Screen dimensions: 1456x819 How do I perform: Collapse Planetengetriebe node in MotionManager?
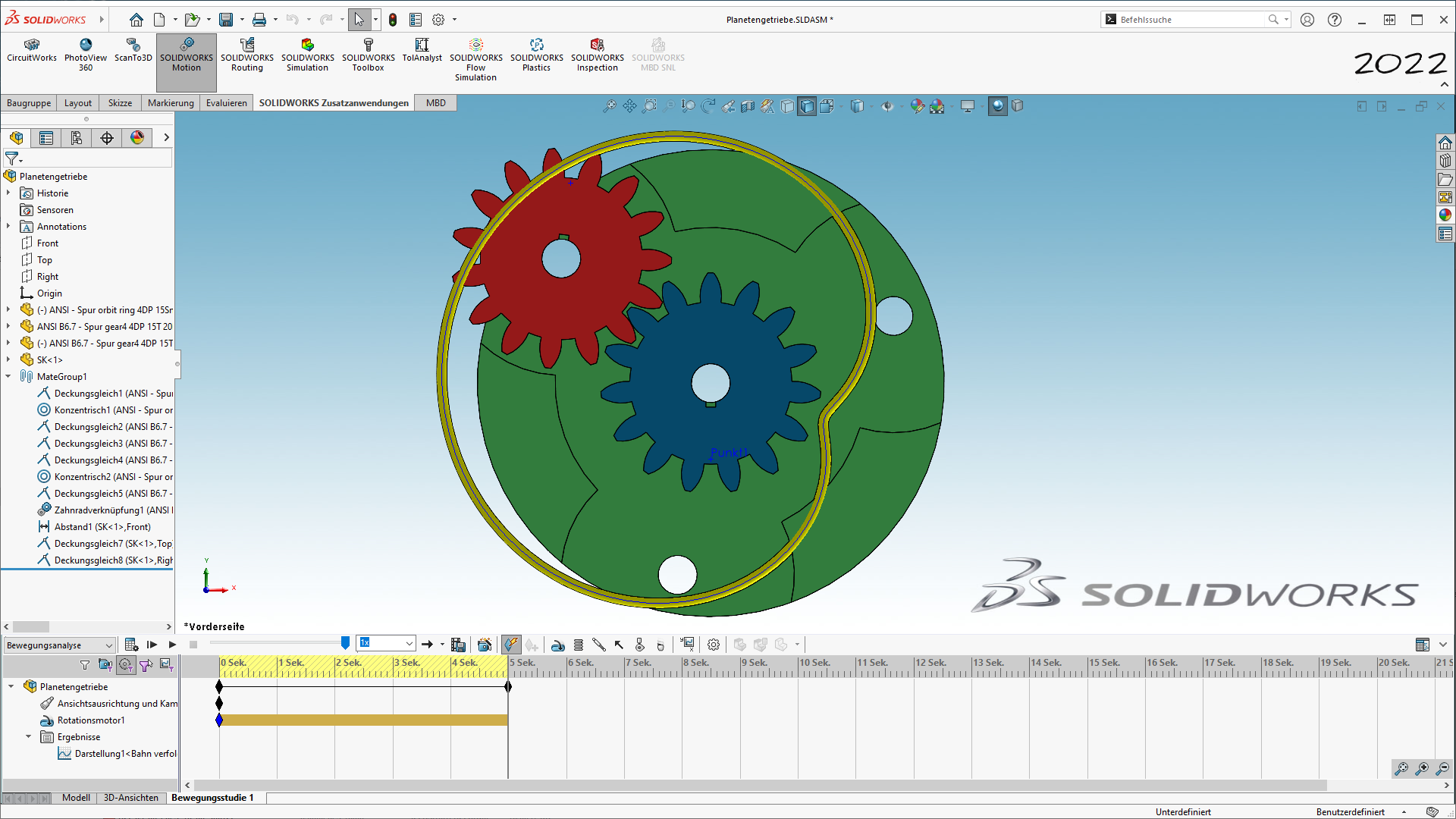11,687
